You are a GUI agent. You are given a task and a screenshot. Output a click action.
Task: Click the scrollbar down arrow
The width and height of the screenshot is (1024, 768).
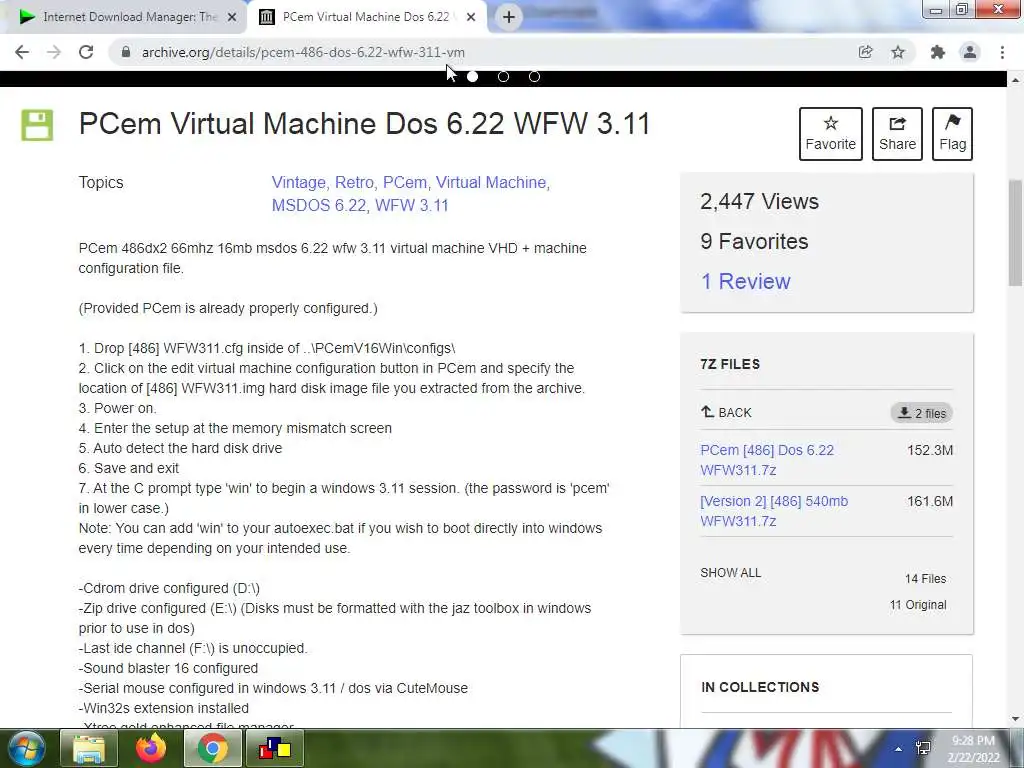[x=1015, y=719]
